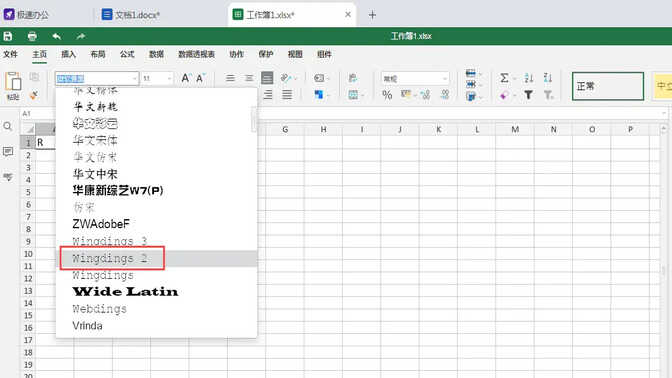672x378 pixels.
Task: Sort descending with the Z-A icon
Action: (x=548, y=78)
